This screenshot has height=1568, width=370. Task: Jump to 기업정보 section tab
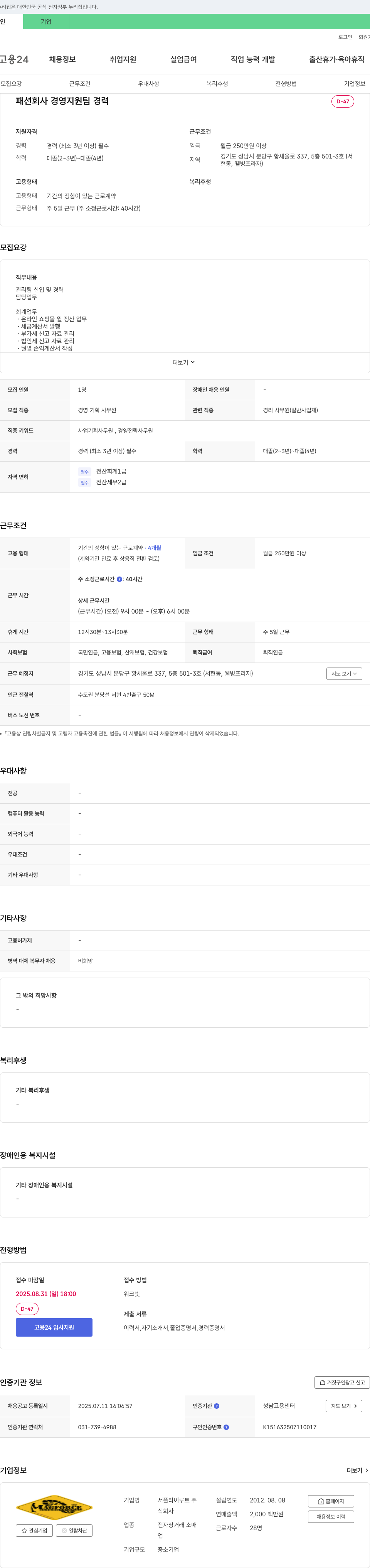click(355, 83)
